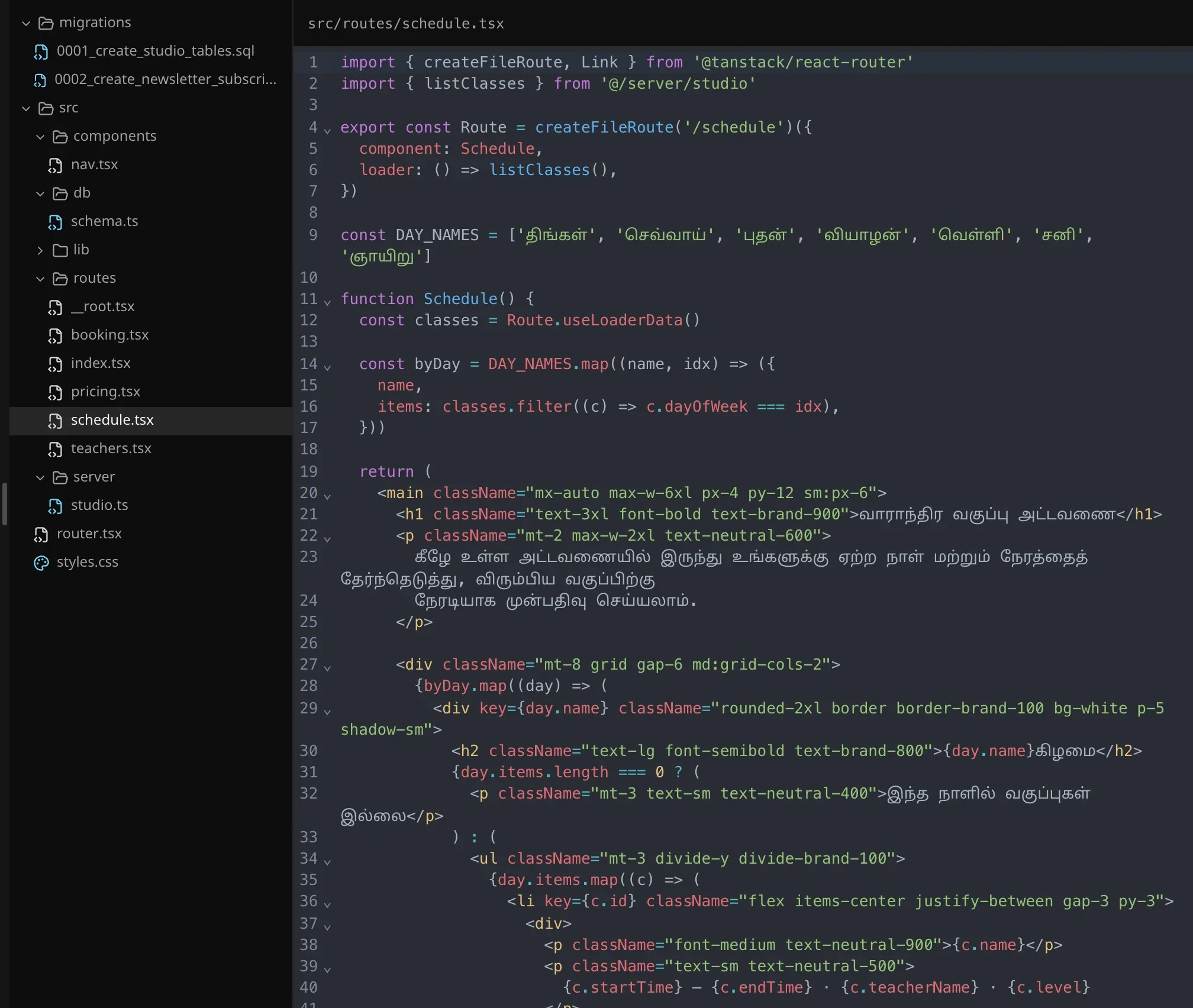Expand the lib folder chevron
This screenshot has width=1193, height=1008.
pos(40,250)
